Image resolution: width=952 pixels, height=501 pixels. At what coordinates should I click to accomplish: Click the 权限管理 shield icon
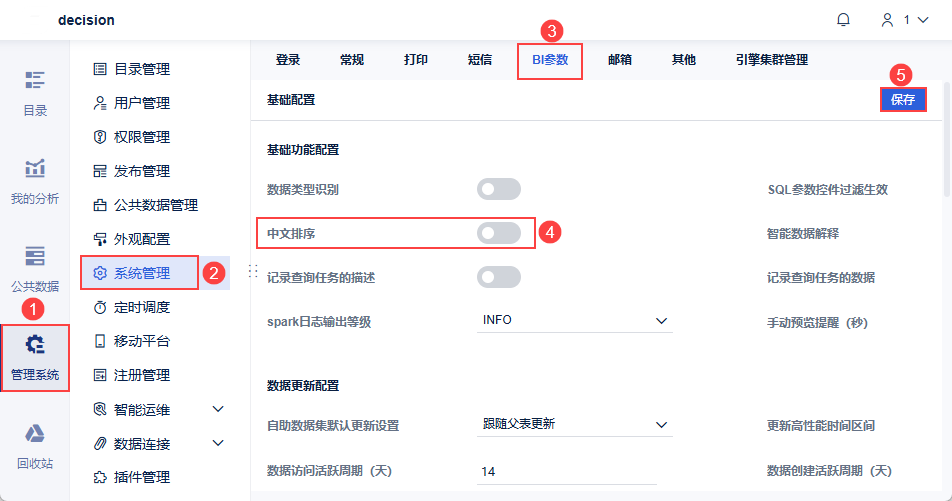click(x=99, y=137)
